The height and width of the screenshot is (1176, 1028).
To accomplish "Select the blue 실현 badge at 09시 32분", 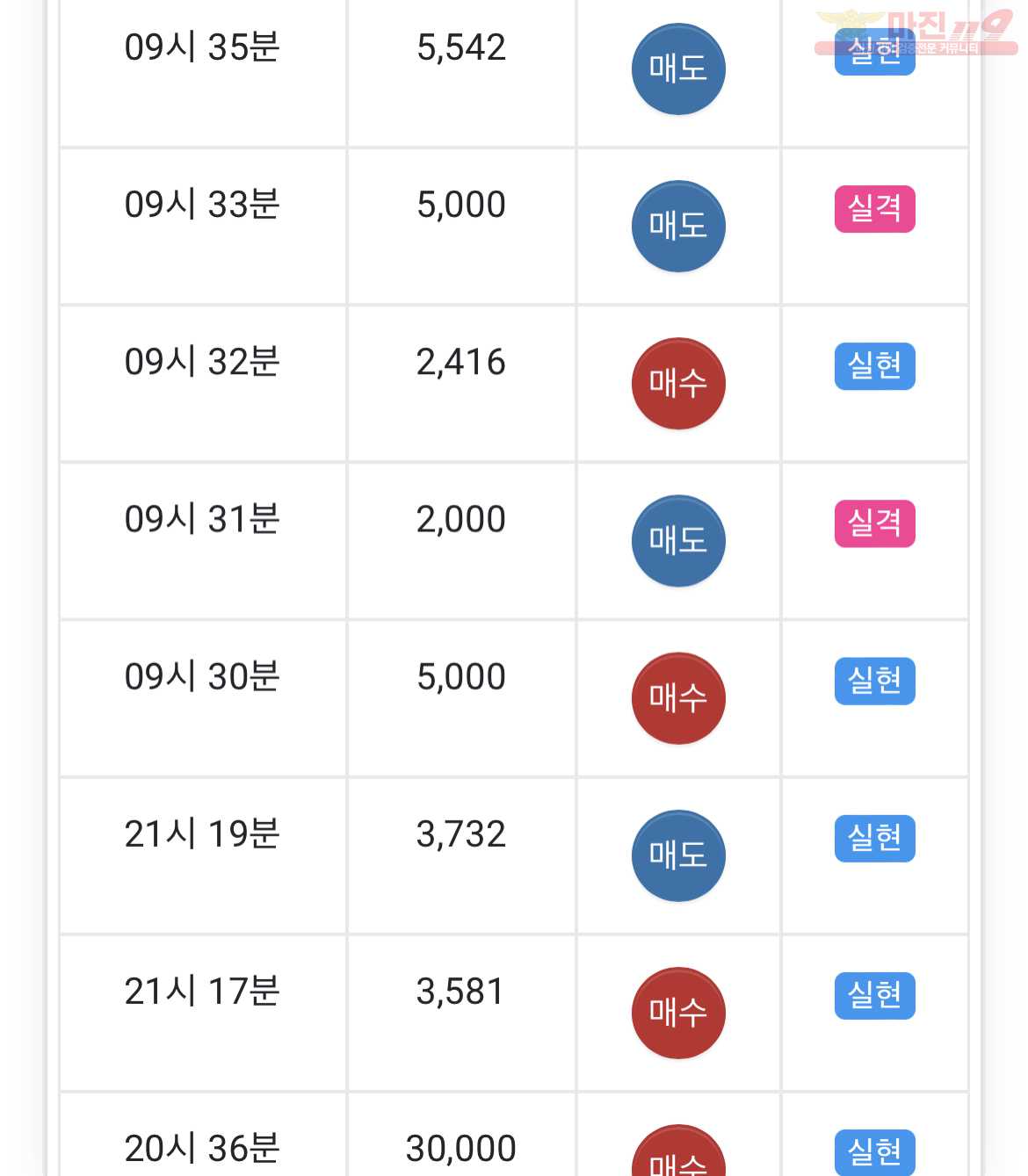I will click(874, 366).
